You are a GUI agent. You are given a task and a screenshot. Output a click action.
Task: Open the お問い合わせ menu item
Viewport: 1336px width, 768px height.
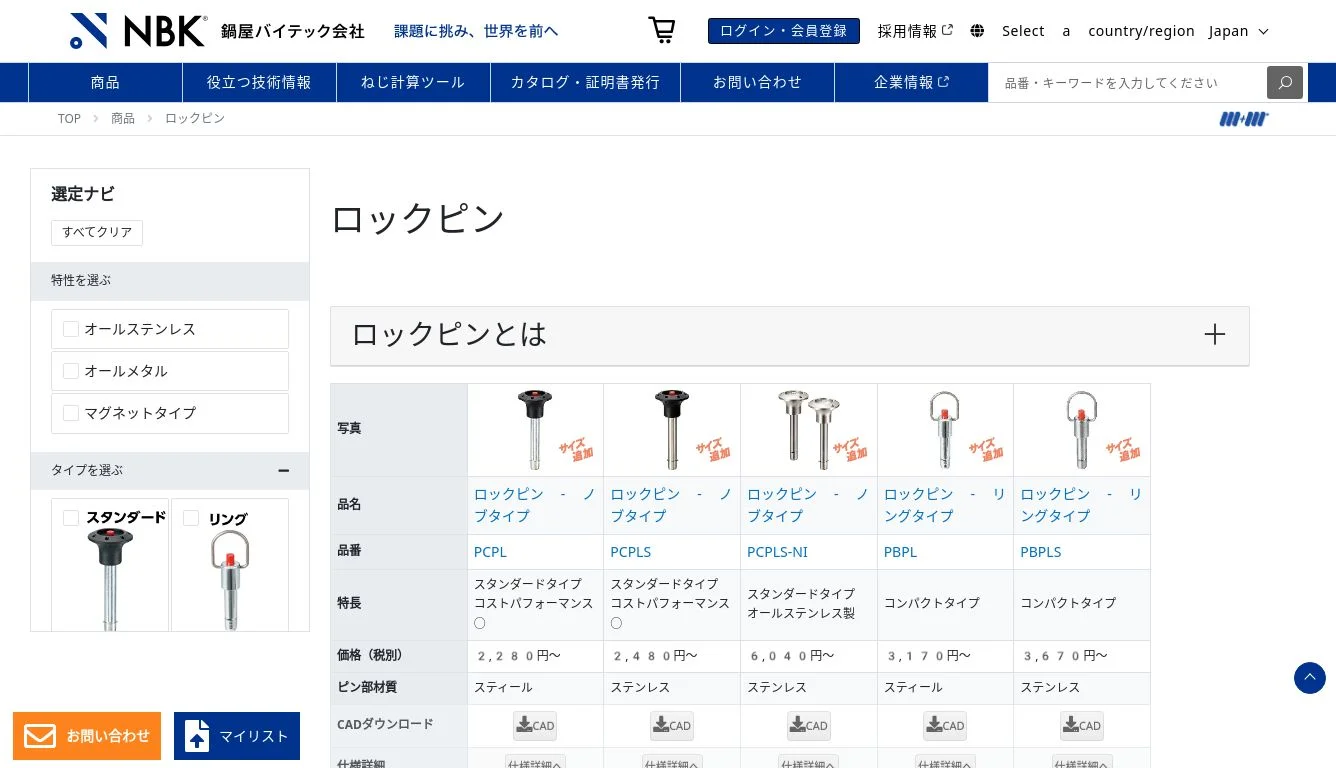click(x=757, y=83)
